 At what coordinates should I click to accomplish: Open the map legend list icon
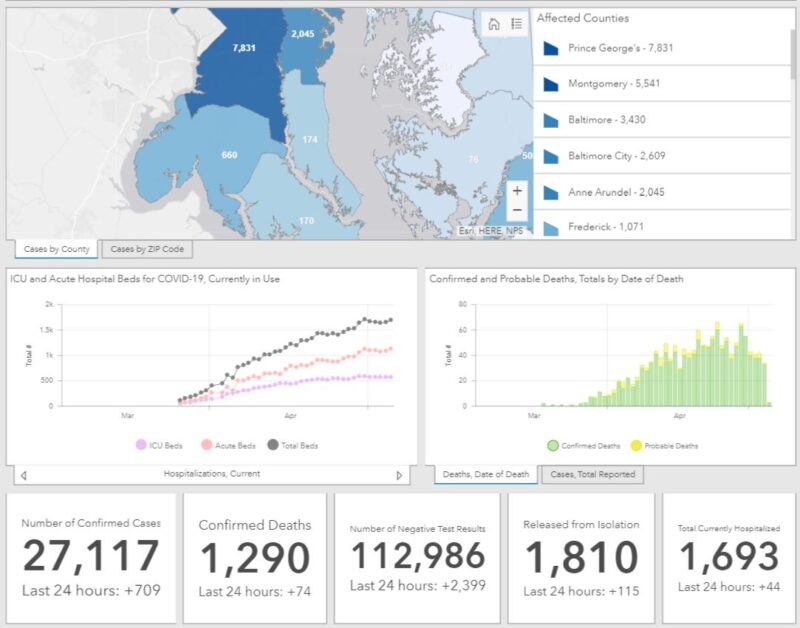[x=516, y=24]
